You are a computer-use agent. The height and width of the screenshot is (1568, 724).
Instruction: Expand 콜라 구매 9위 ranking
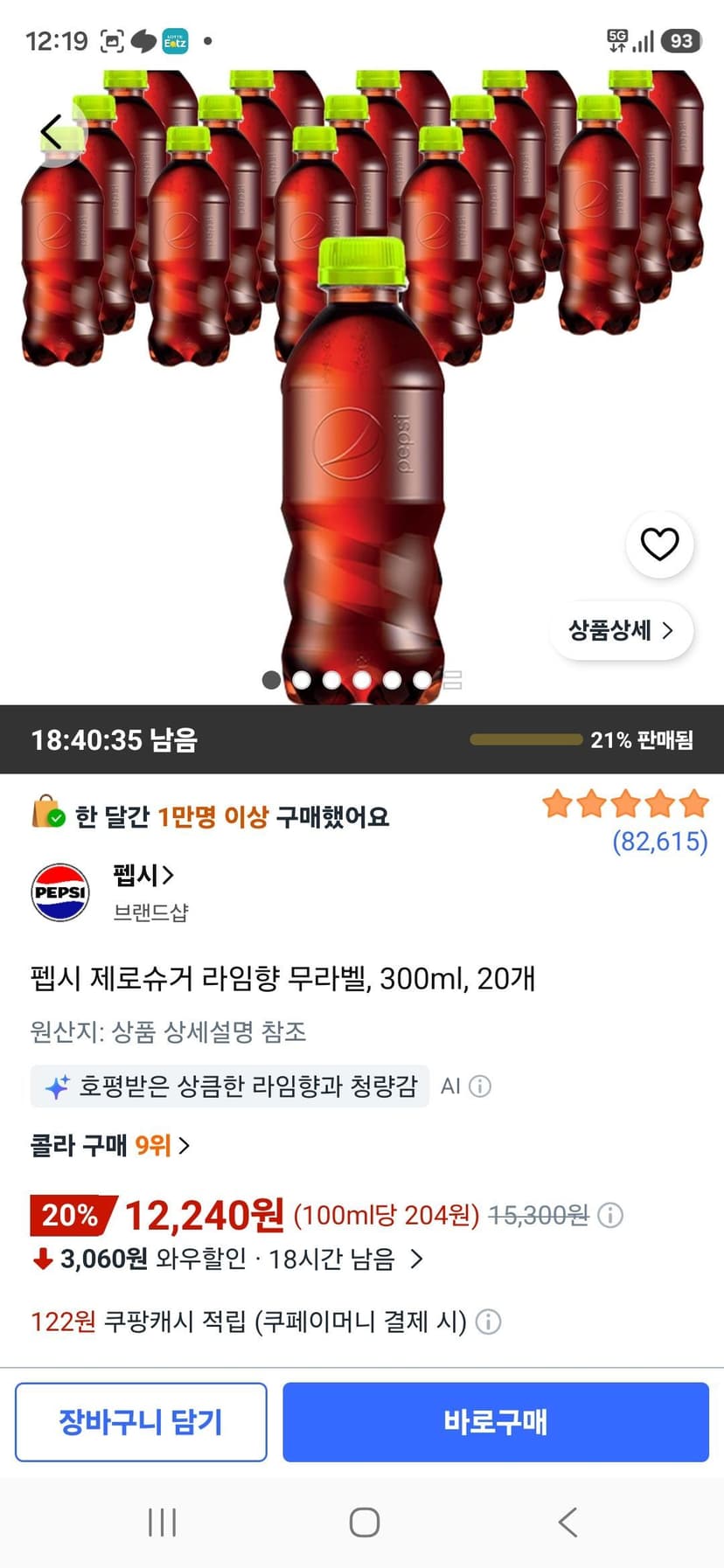[x=110, y=1145]
